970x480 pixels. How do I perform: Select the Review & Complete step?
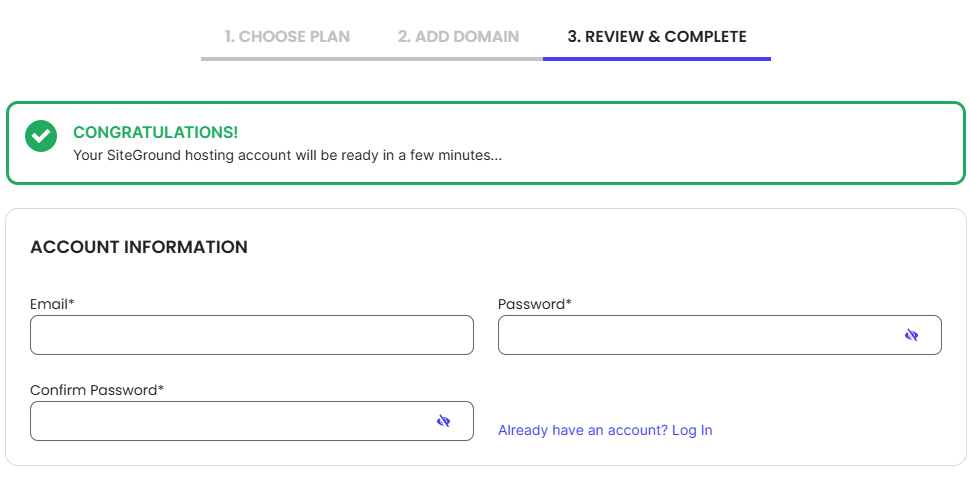click(657, 36)
